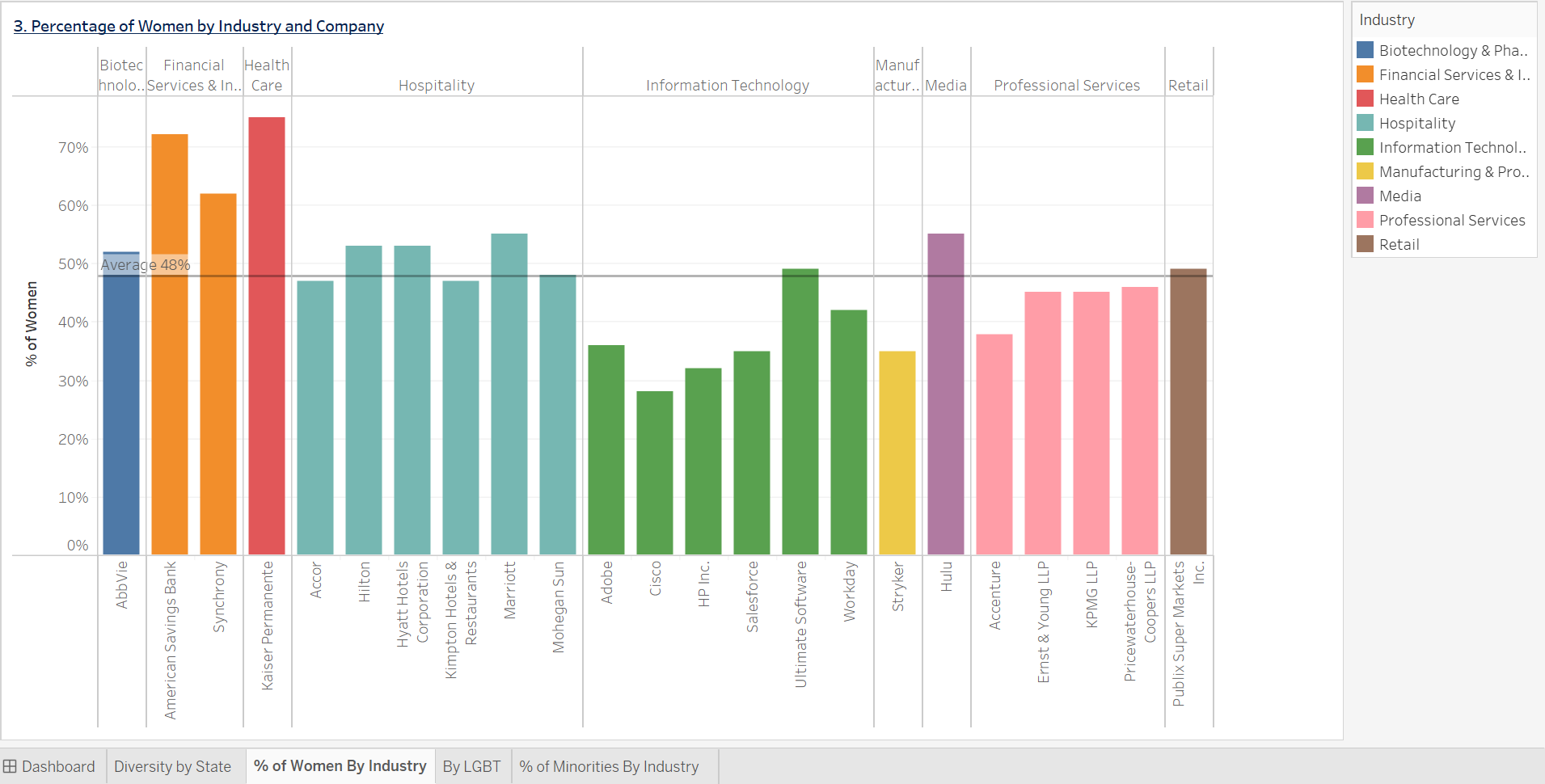This screenshot has height=784, width=1545.
Task: Select the HP Inc. bar
Action: 703,462
